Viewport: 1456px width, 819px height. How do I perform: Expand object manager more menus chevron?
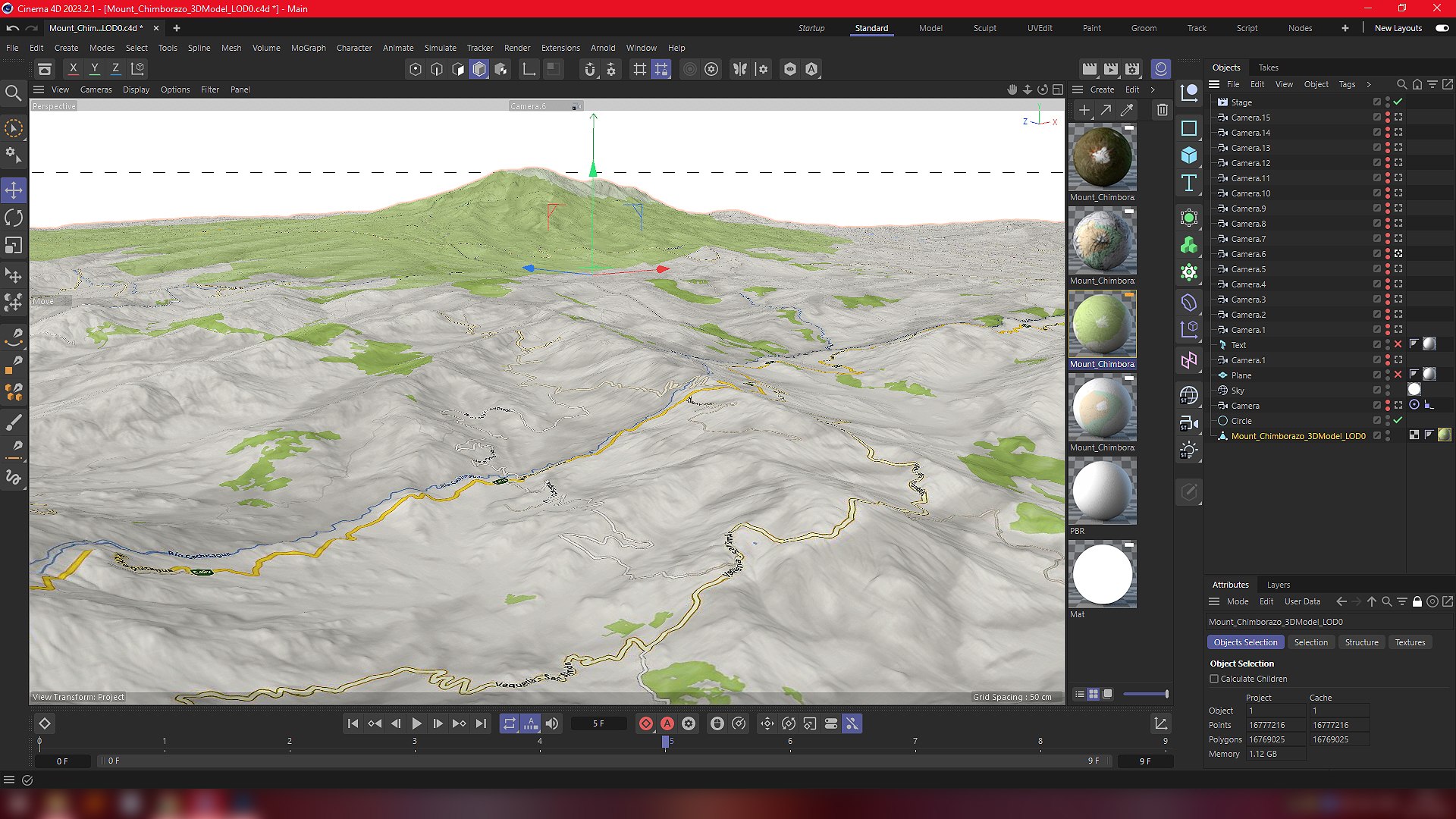1369,84
